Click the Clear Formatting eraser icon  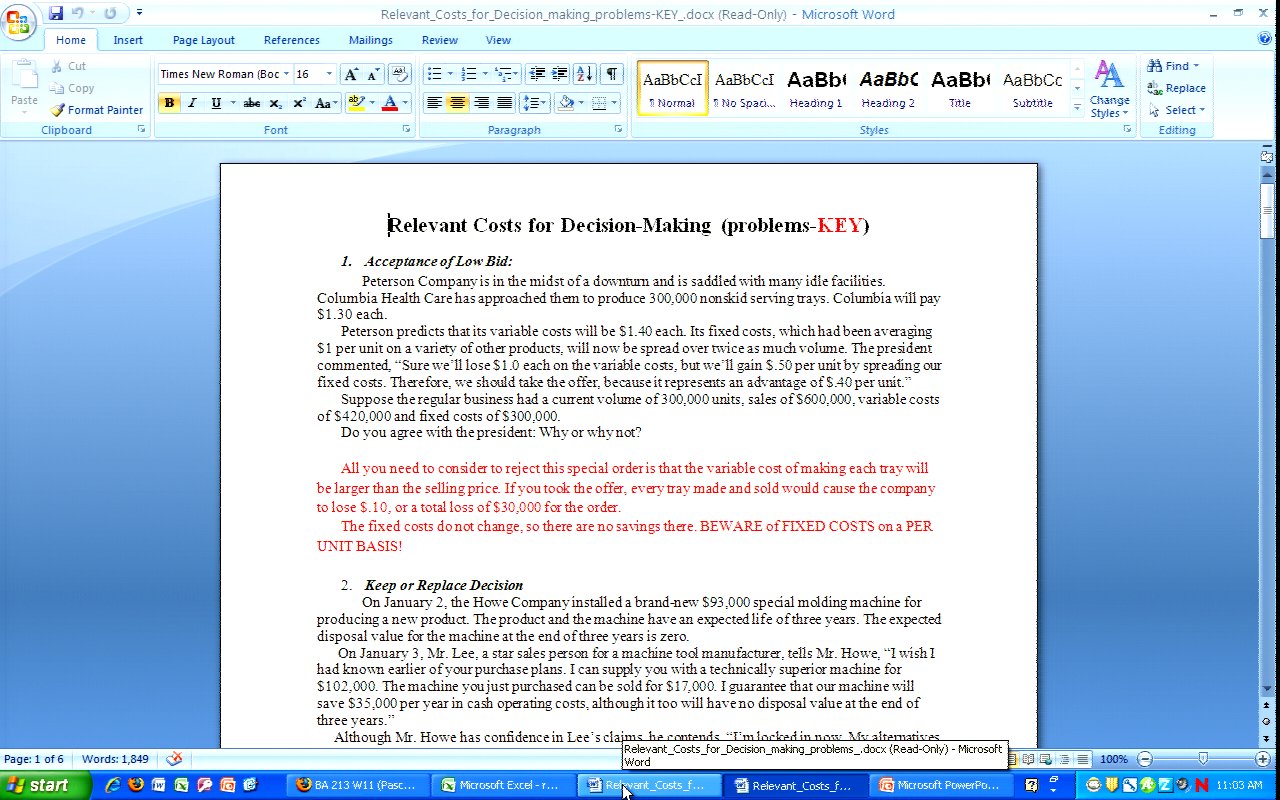click(400, 74)
